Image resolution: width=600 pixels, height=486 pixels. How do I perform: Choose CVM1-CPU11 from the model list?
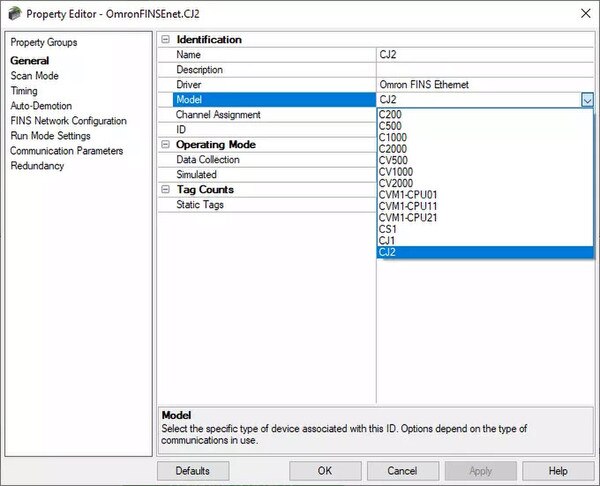485,206
